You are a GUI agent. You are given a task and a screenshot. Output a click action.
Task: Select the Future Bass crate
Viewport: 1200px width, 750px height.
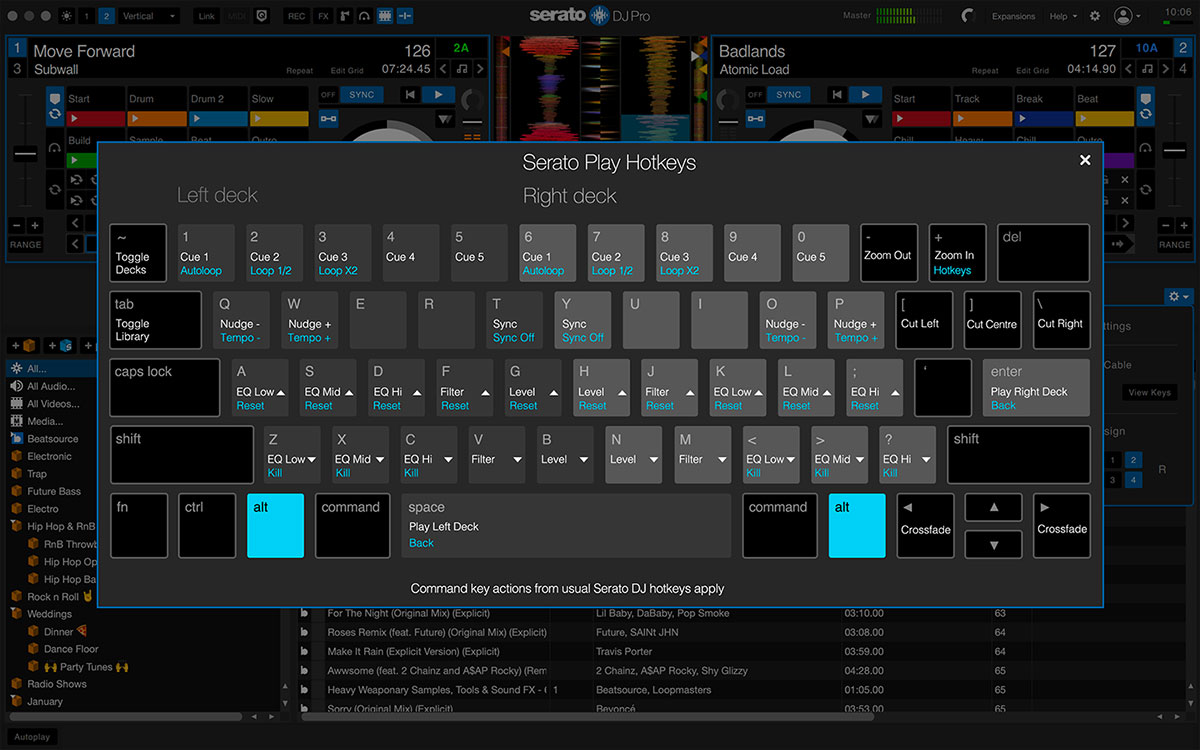pos(54,491)
